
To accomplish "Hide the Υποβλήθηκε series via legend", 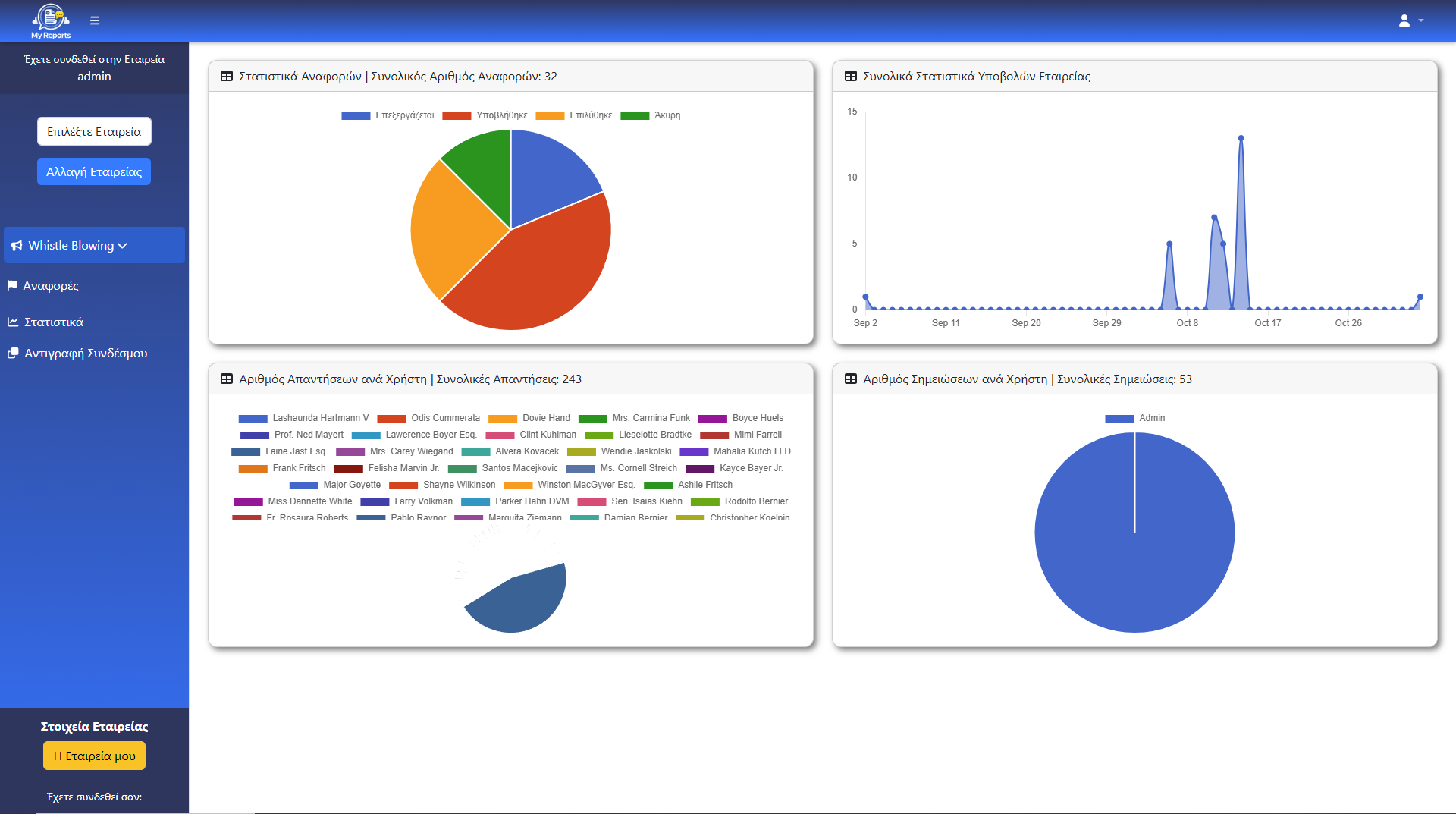I will coord(485,116).
